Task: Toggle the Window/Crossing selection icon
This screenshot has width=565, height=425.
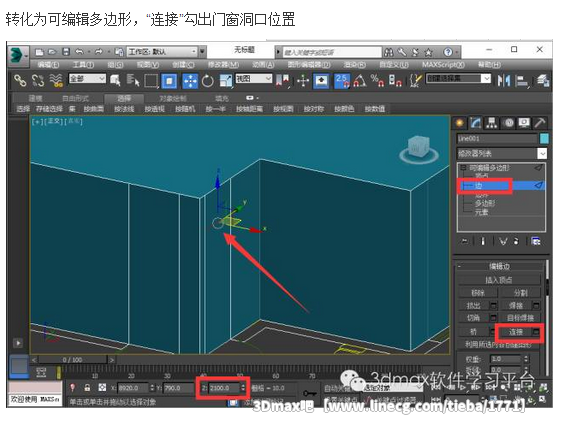Action: (x=169, y=81)
